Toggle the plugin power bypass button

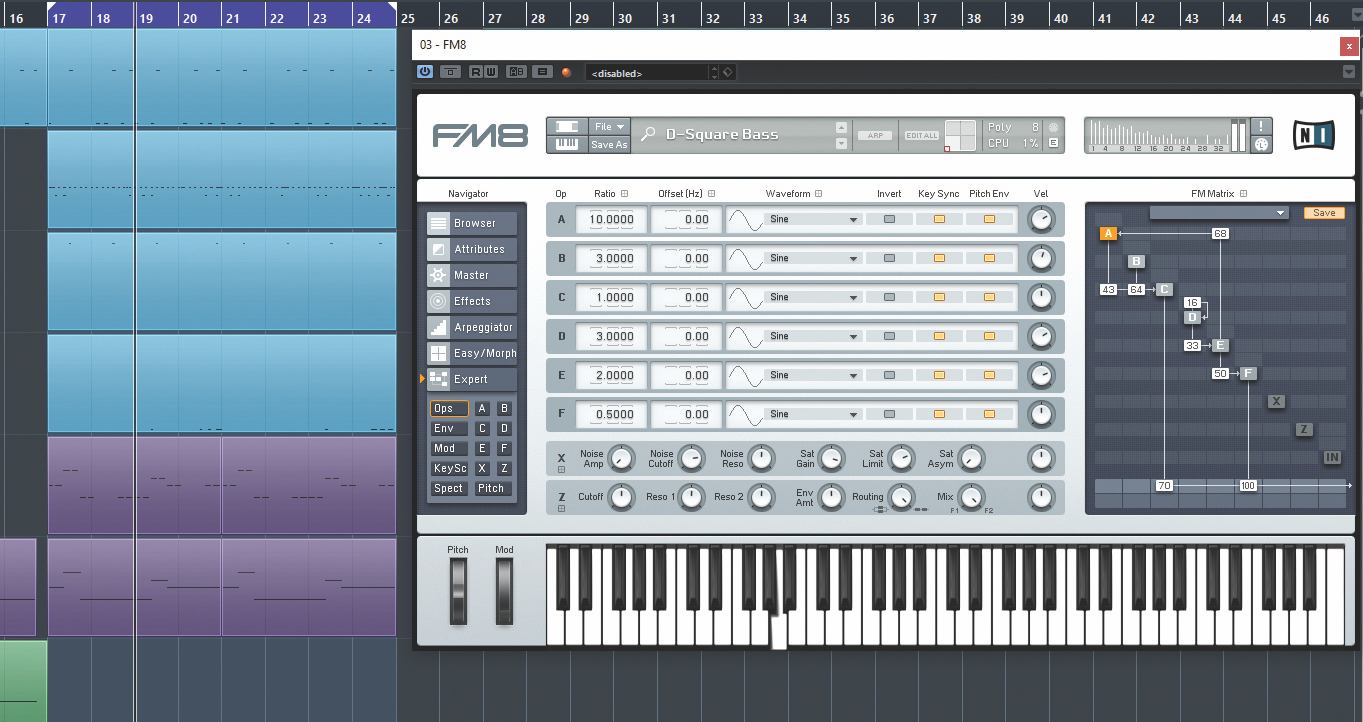[425, 72]
